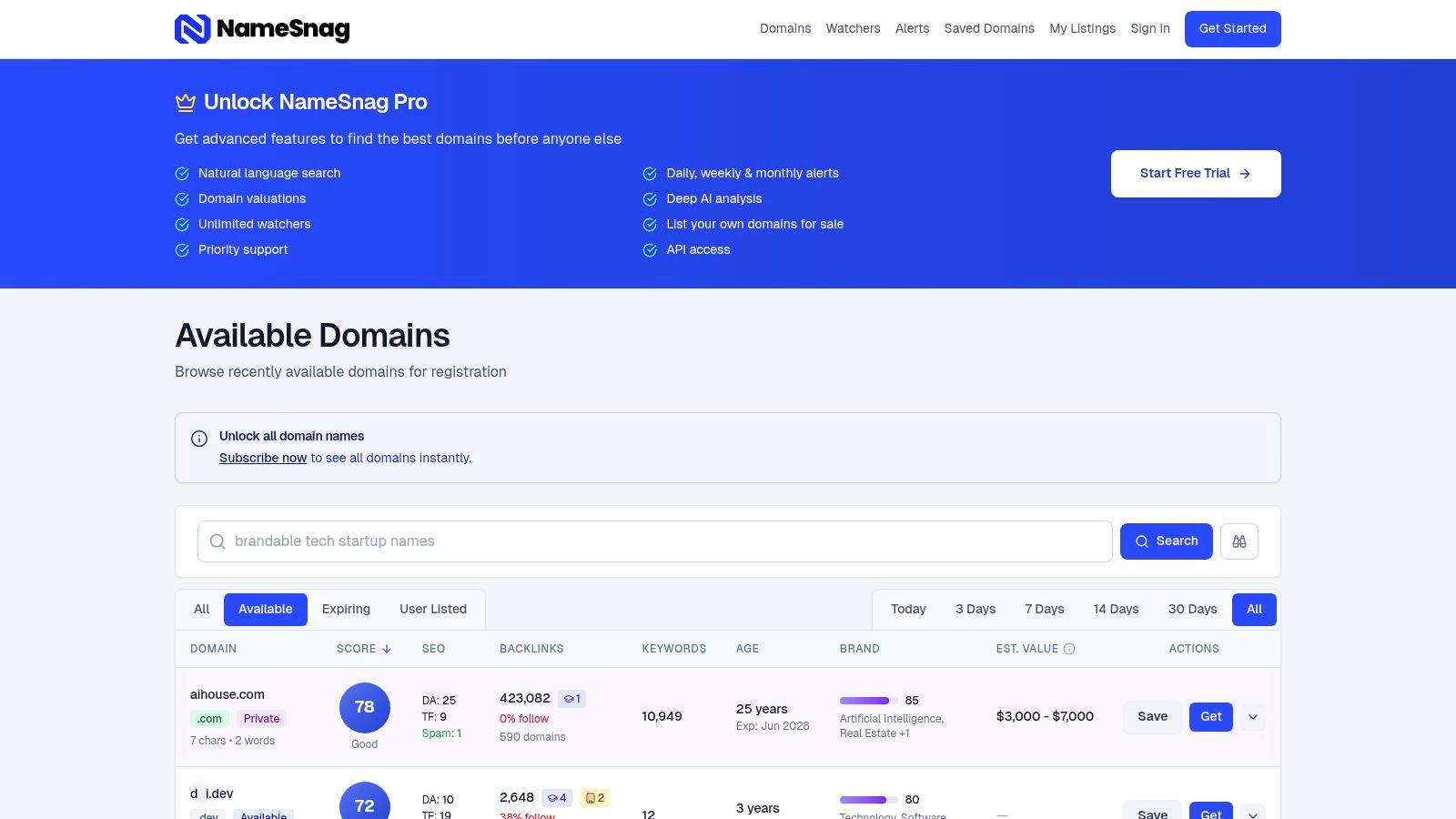This screenshot has width=1456, height=819.
Task: Click the AGE column header
Action: click(747, 649)
